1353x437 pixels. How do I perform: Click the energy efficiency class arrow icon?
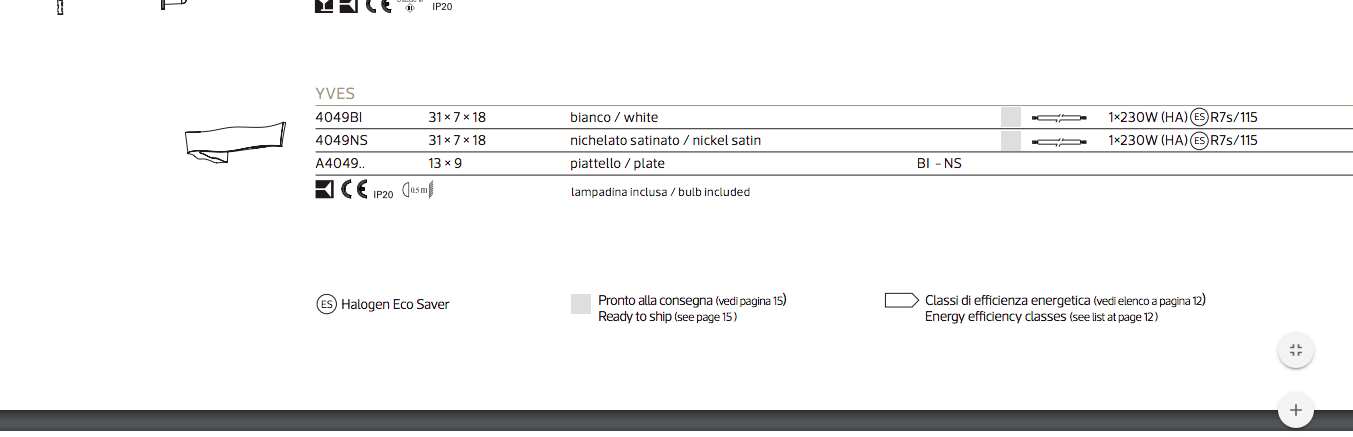(x=901, y=300)
